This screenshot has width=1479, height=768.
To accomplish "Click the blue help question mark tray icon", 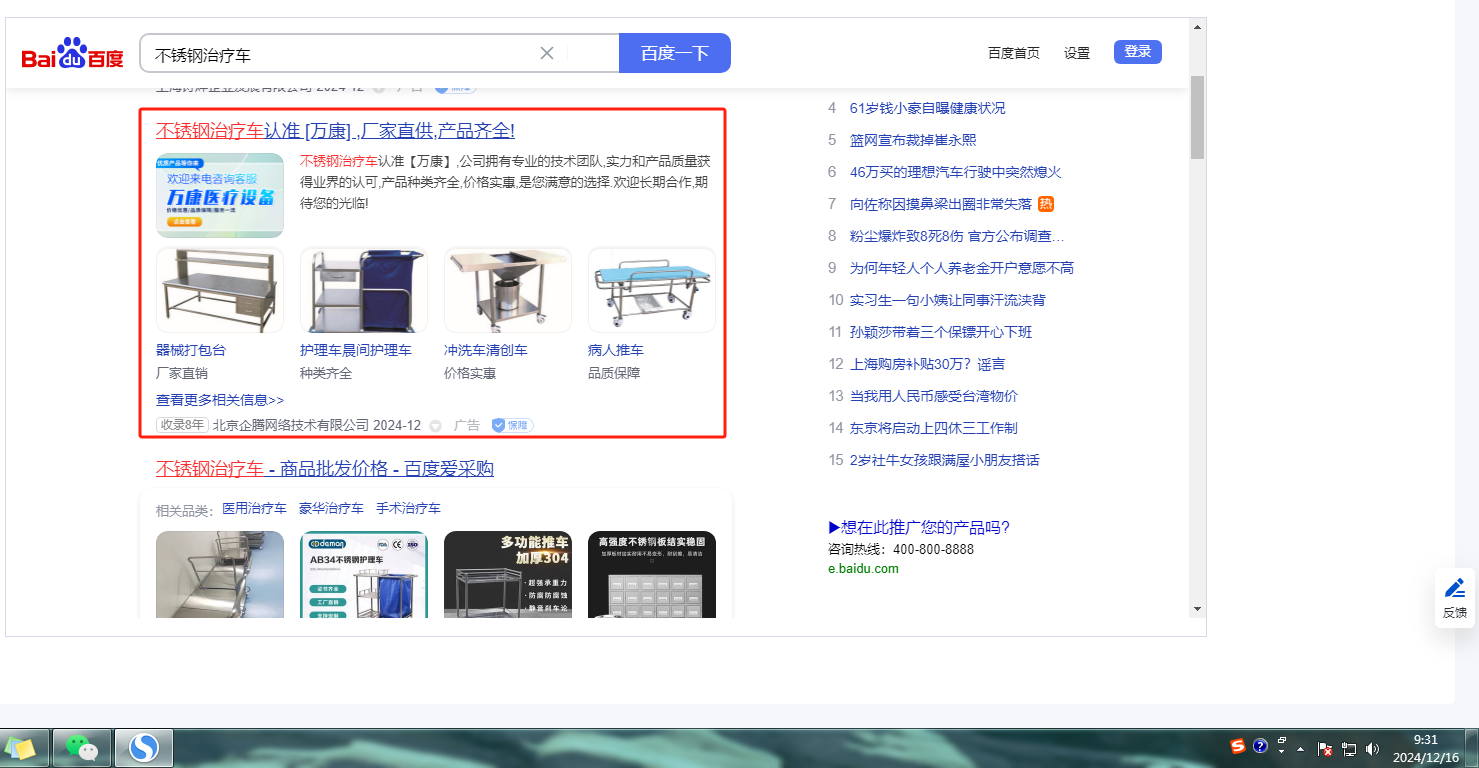I will [x=1260, y=746].
